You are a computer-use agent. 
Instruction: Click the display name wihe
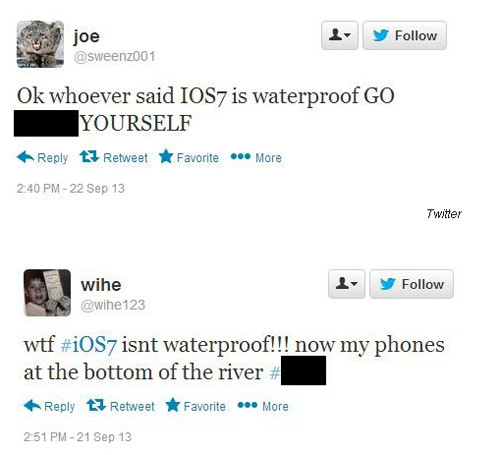coord(101,285)
